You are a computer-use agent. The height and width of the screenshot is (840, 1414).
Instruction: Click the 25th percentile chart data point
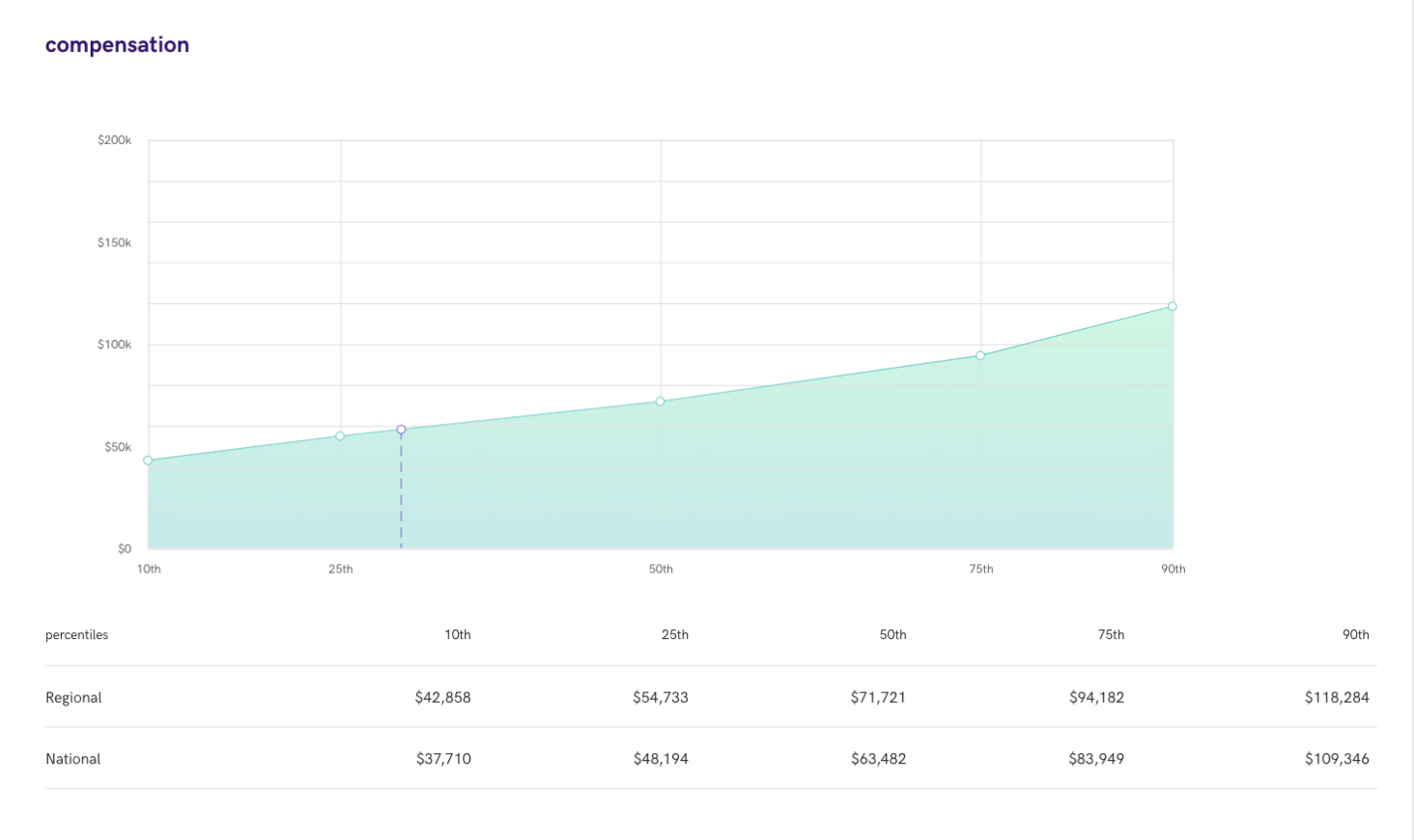(340, 436)
